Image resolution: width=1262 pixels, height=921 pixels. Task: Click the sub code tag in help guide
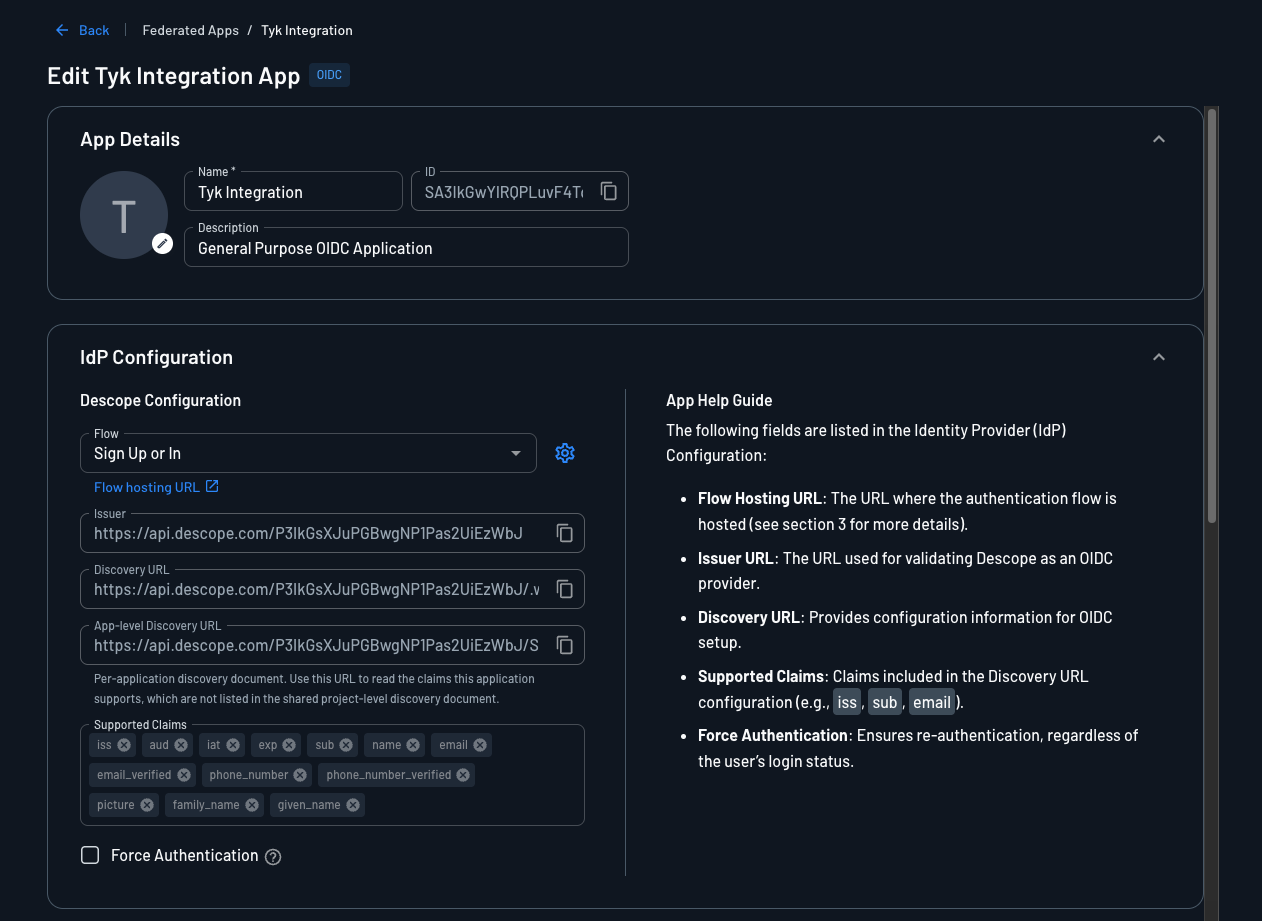(x=885, y=702)
